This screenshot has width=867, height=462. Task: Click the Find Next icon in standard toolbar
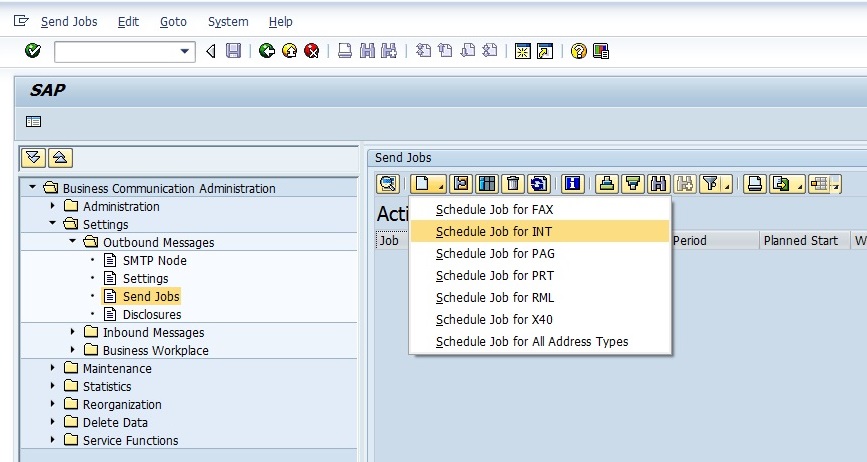[x=389, y=51]
